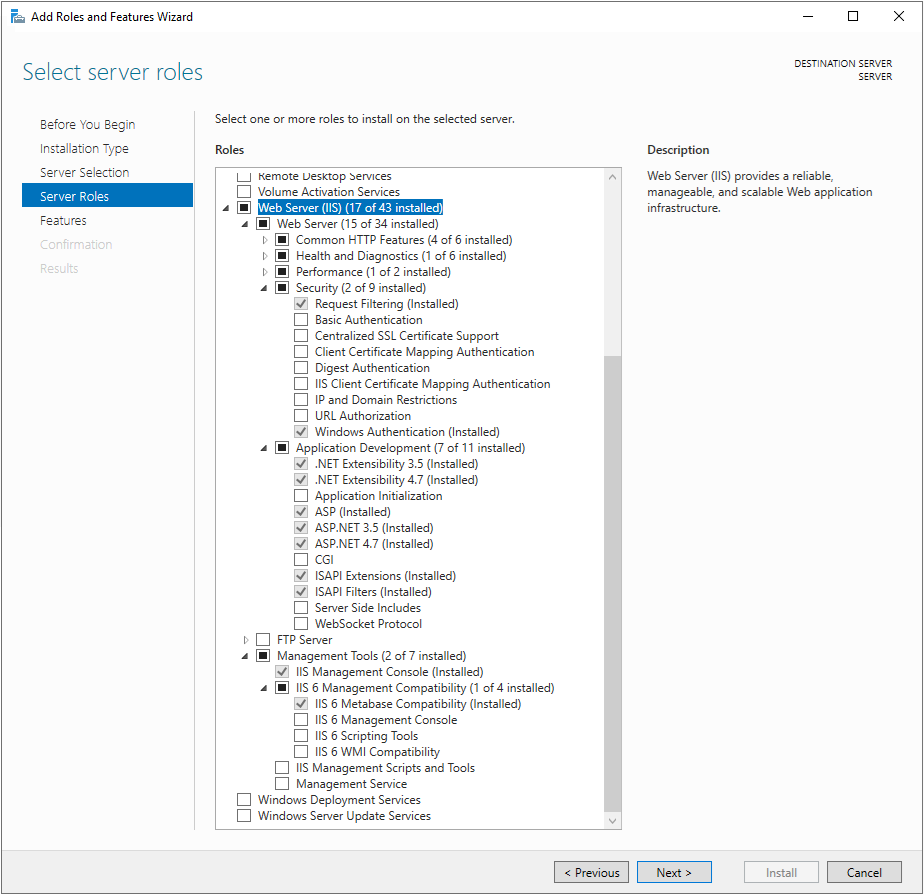This screenshot has height=895, width=924.
Task: Check WebSocket Protocol option
Action: [x=301, y=624]
